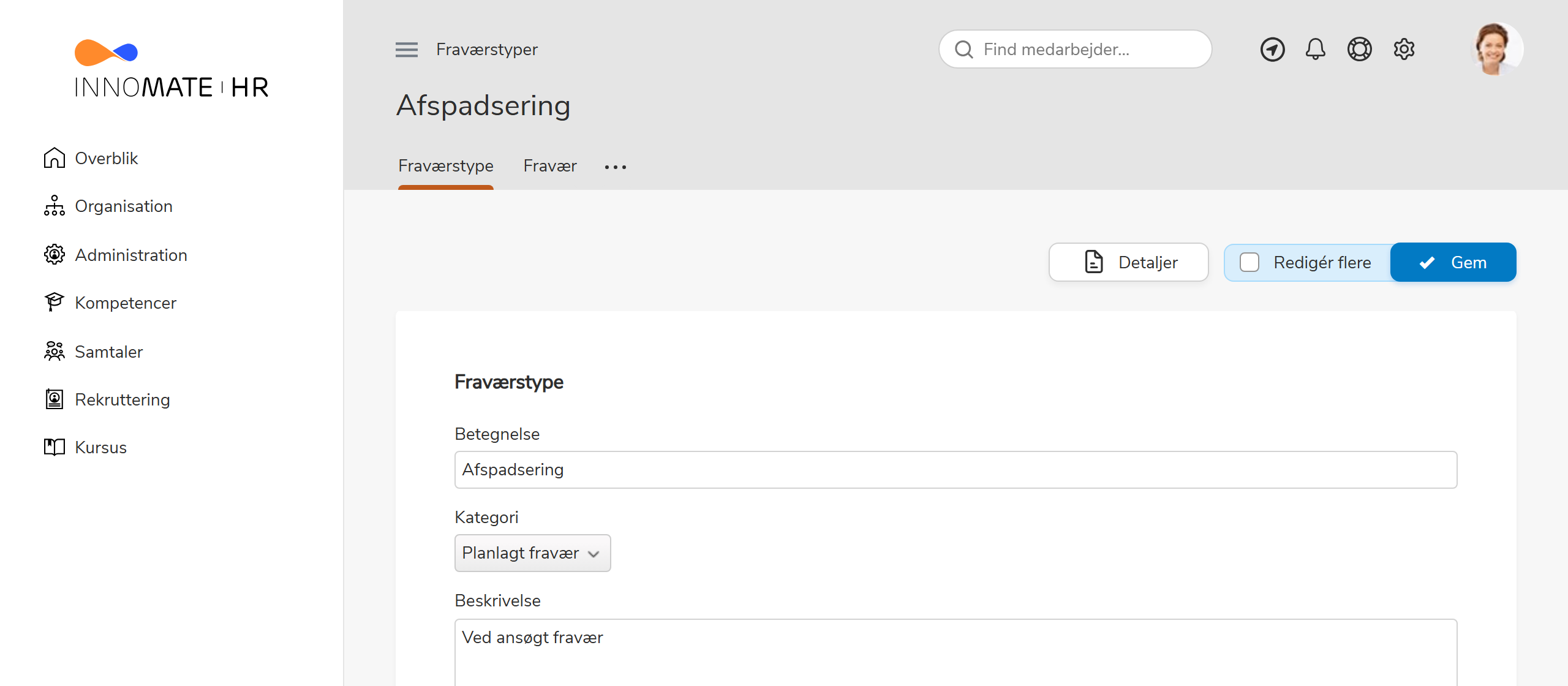1568x686 pixels.
Task: Click the search magnifier icon
Action: [964, 50]
